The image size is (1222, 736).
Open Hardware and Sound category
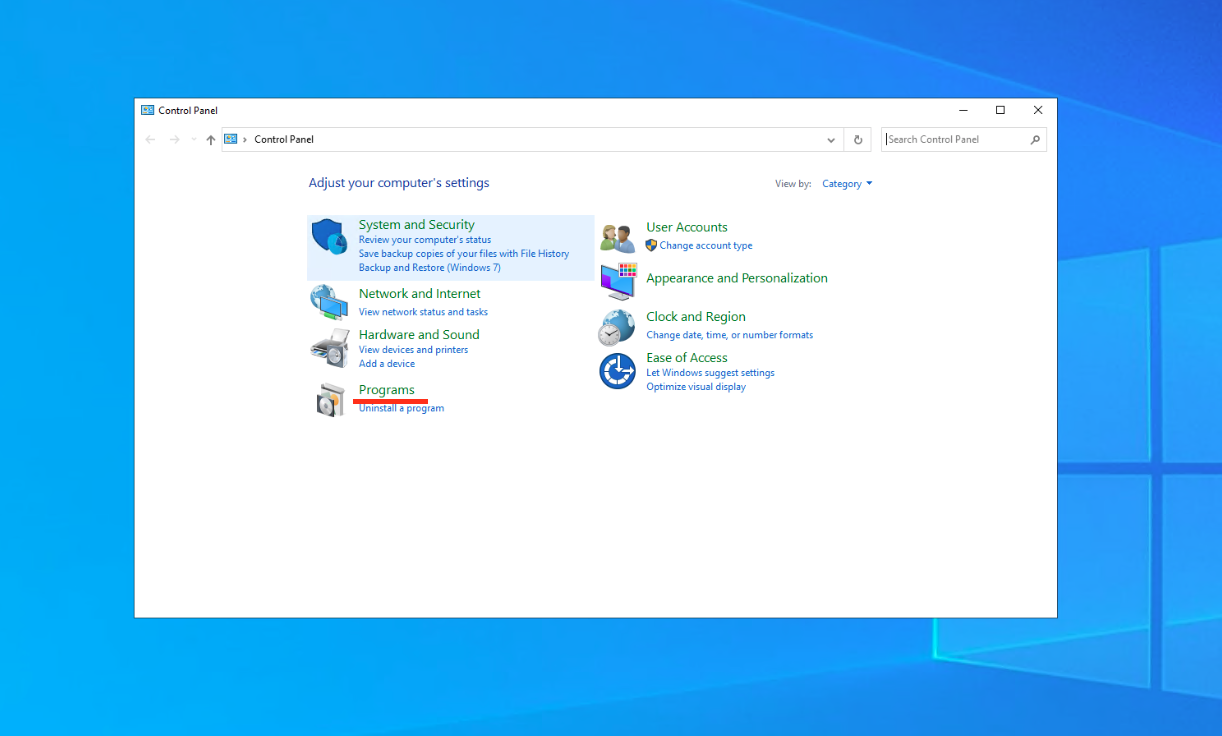419,335
